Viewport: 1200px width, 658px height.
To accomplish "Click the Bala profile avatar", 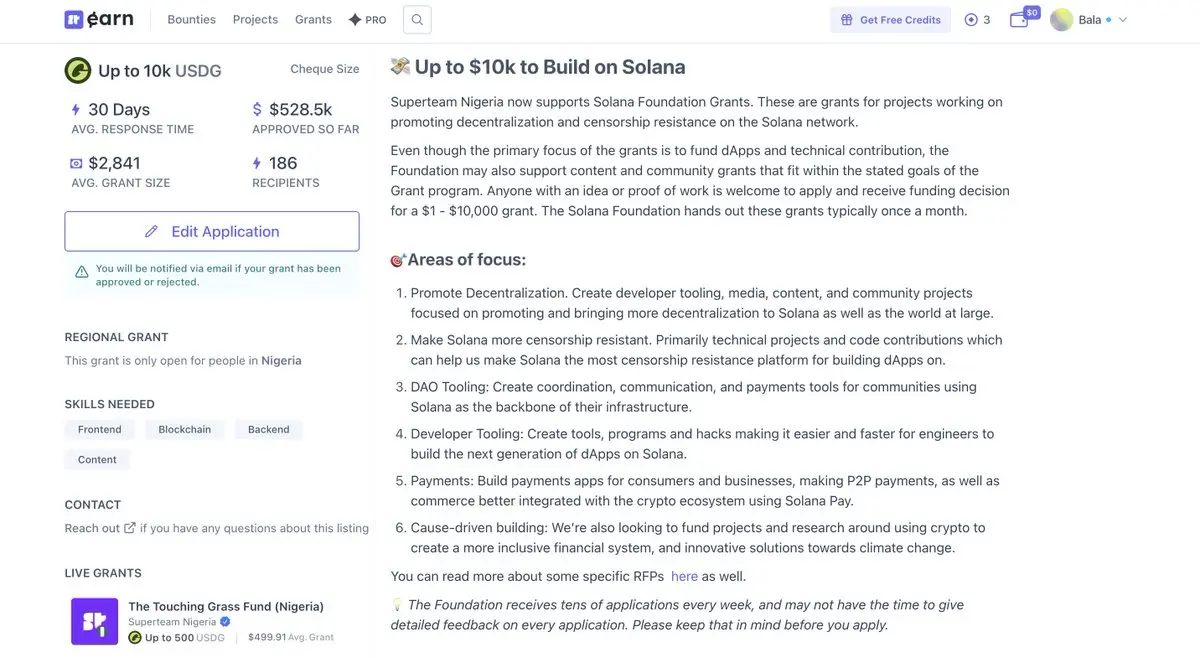I will 1061,20.
